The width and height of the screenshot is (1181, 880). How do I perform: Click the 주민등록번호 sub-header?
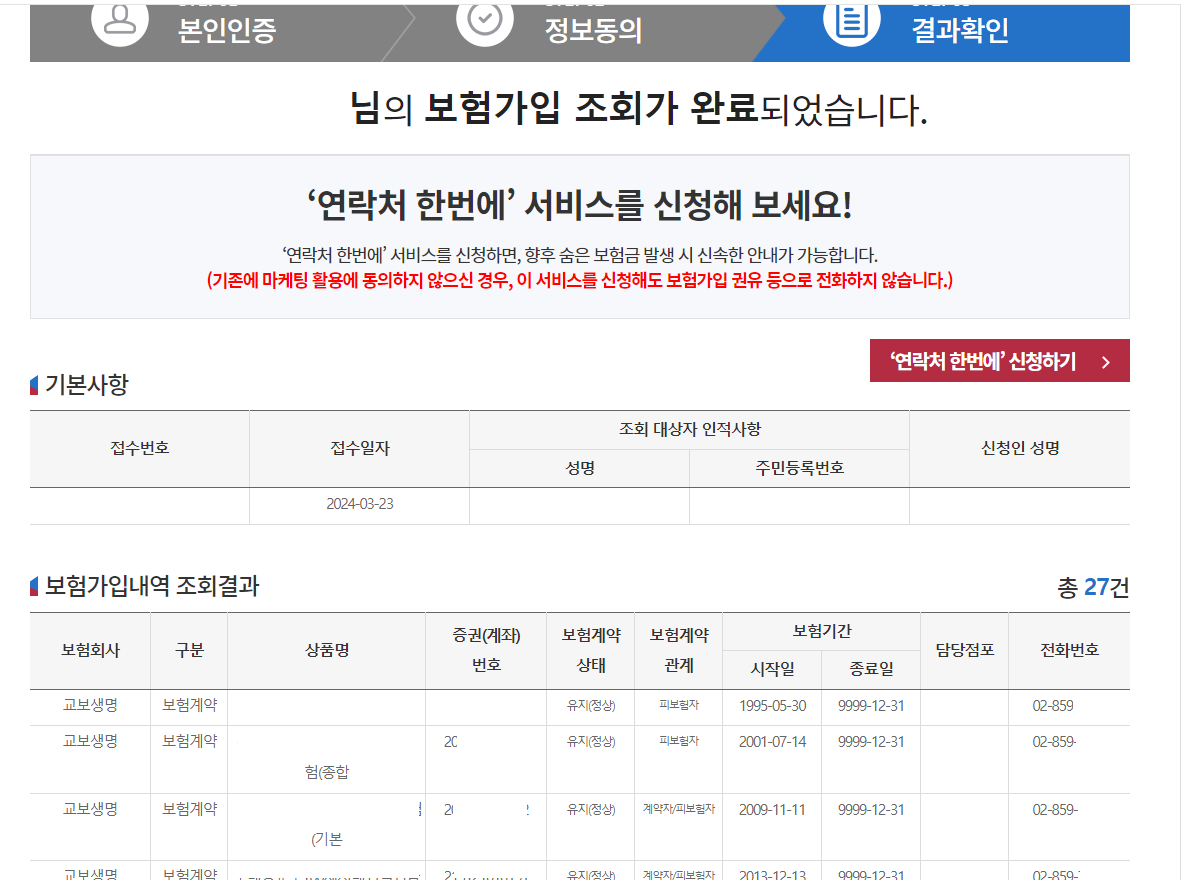pos(800,469)
